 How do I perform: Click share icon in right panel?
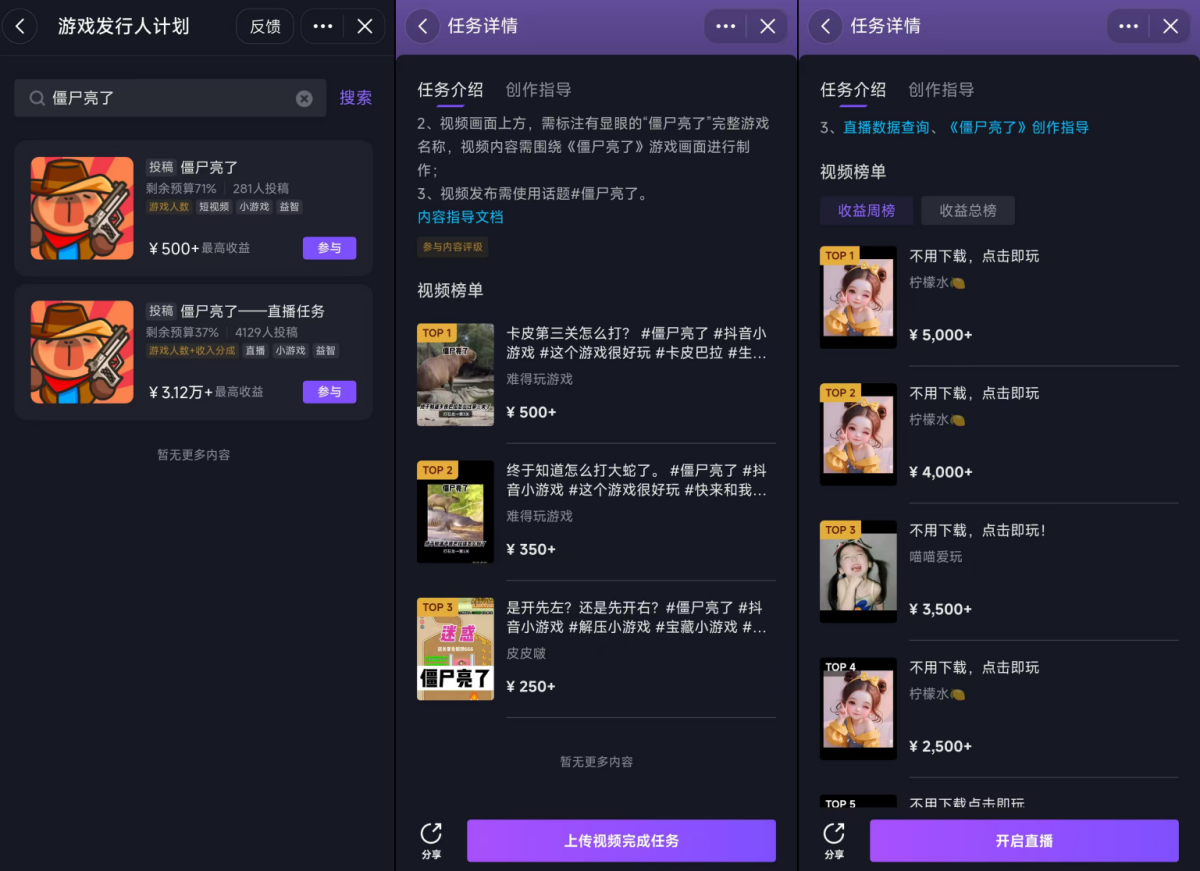834,840
